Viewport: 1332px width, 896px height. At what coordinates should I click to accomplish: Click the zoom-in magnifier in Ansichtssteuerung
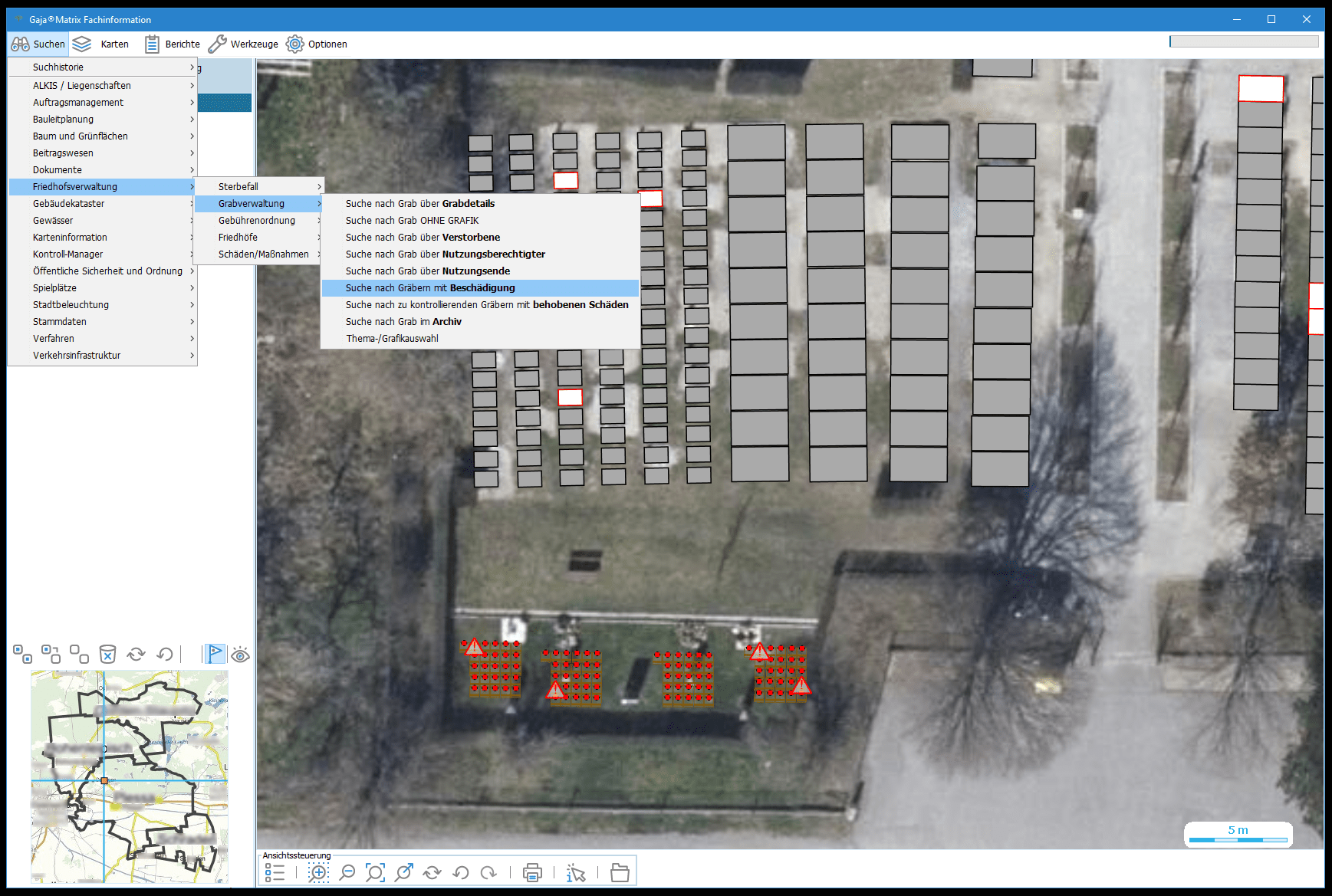pos(318,872)
